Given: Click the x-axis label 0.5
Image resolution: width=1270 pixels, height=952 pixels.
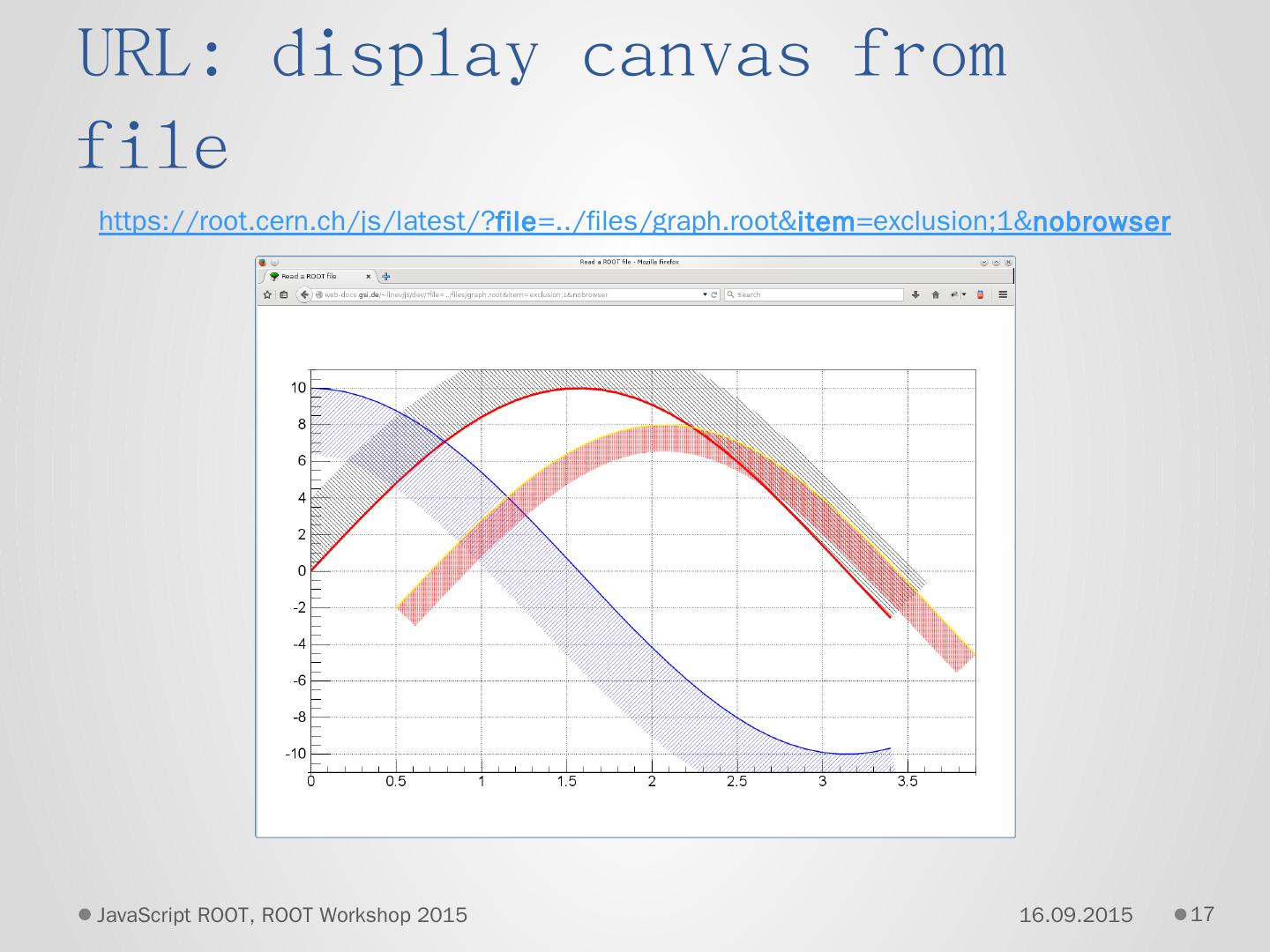Looking at the screenshot, I should [x=396, y=781].
